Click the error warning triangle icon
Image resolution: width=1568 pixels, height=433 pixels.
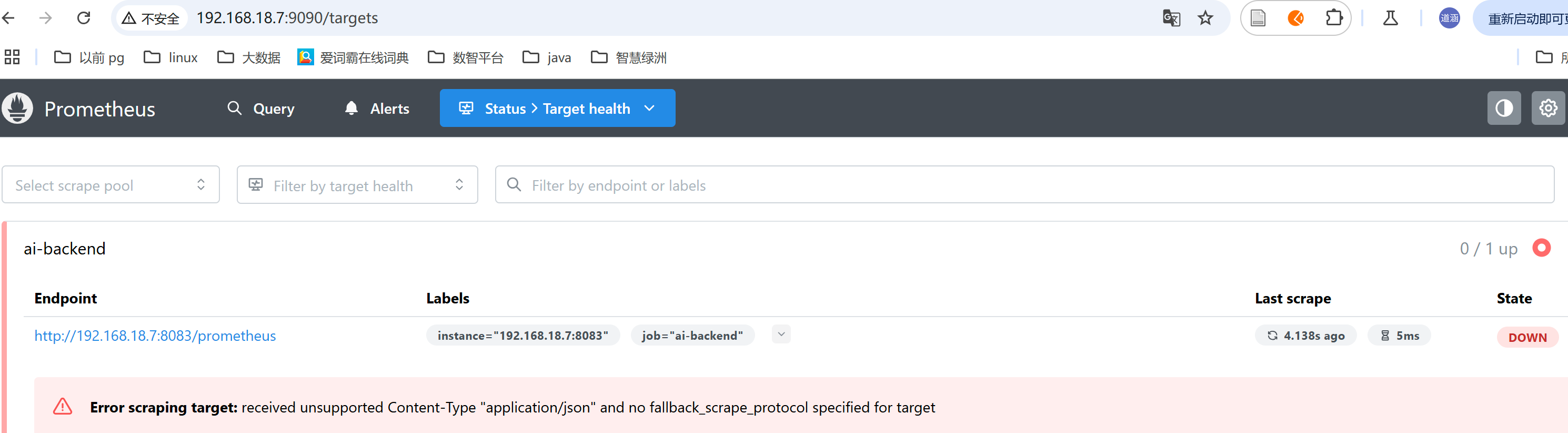(x=63, y=407)
